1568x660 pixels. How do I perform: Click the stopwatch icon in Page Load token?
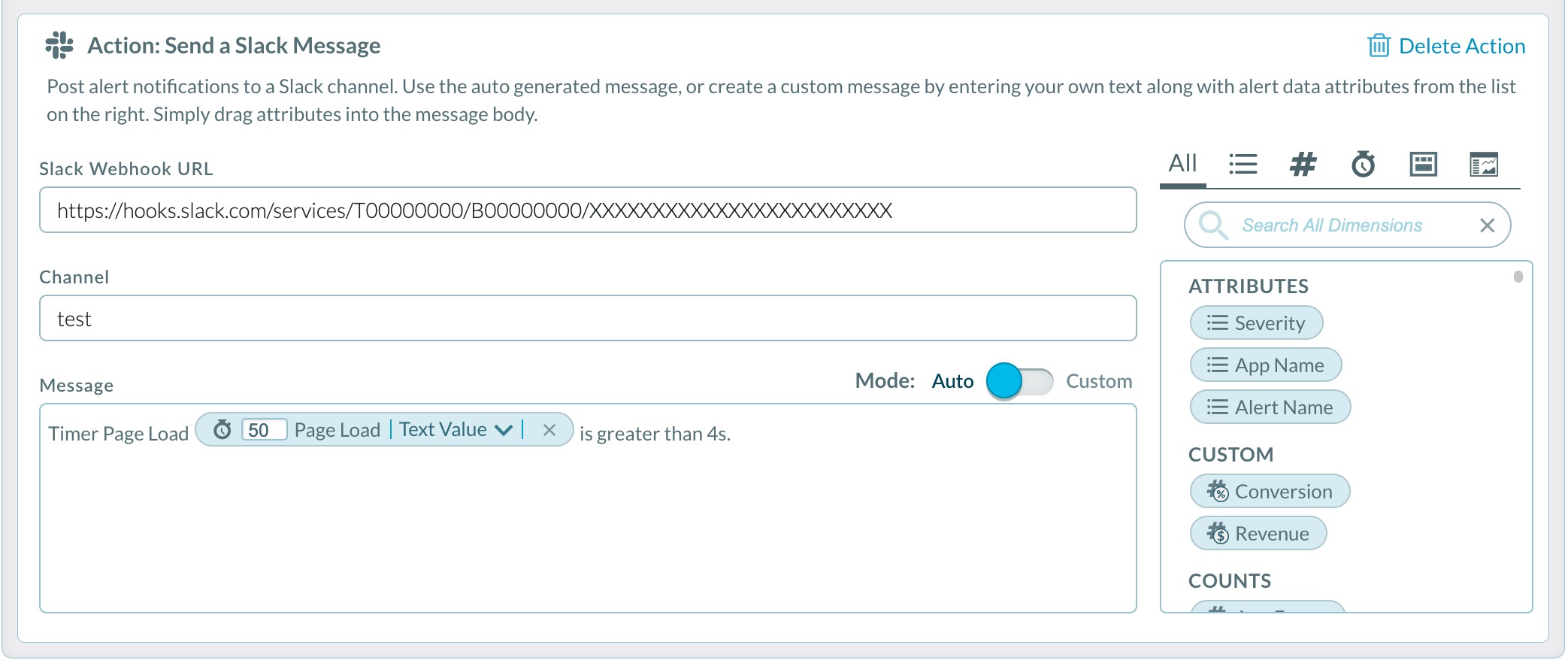pyautogui.click(x=222, y=429)
